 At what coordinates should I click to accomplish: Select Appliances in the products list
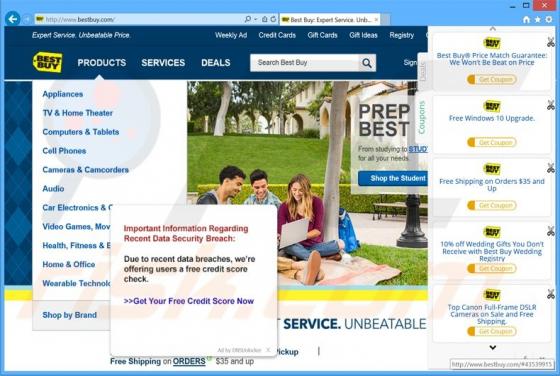(63, 94)
